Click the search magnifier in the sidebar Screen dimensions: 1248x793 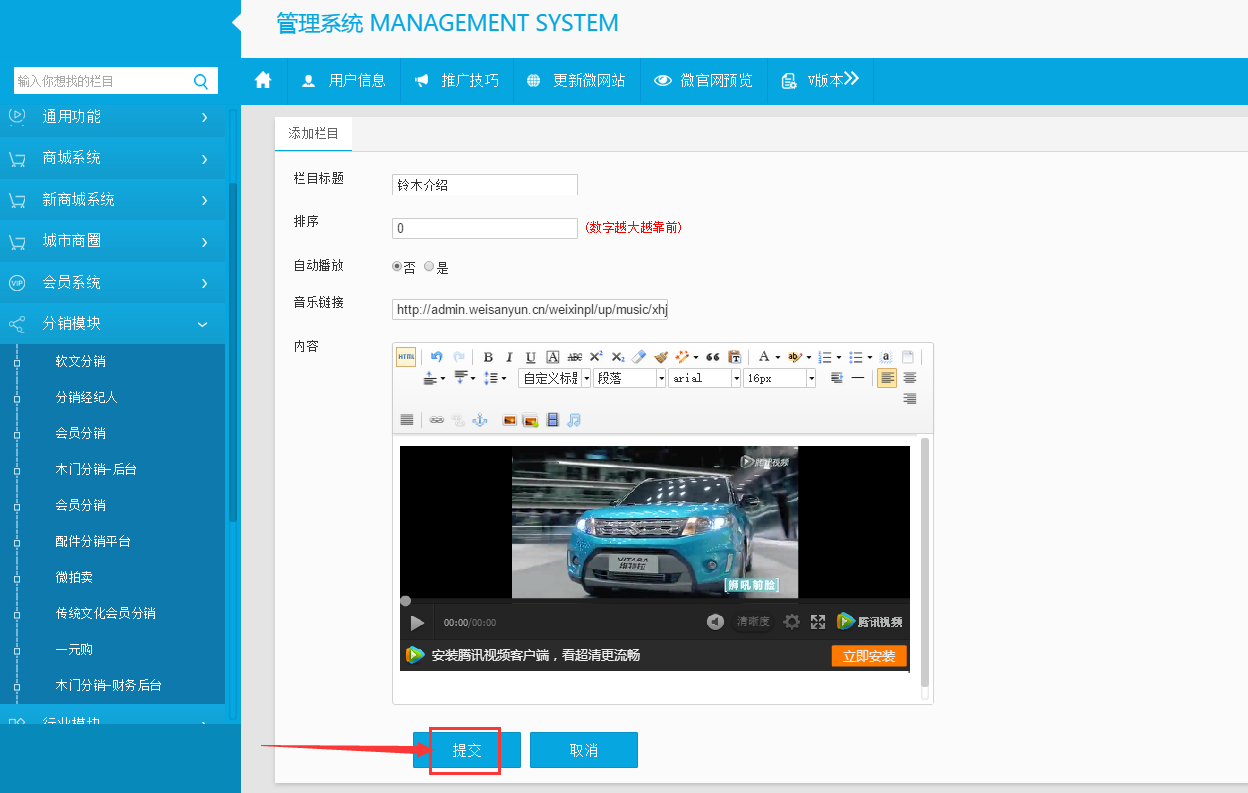(x=201, y=81)
